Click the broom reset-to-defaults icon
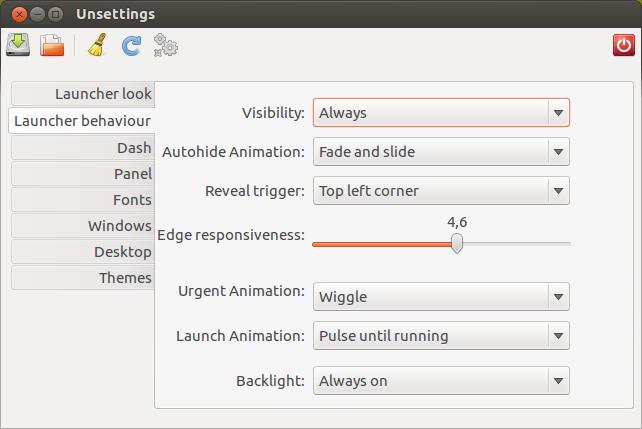Viewport: 642px width, 429px height. point(97,45)
